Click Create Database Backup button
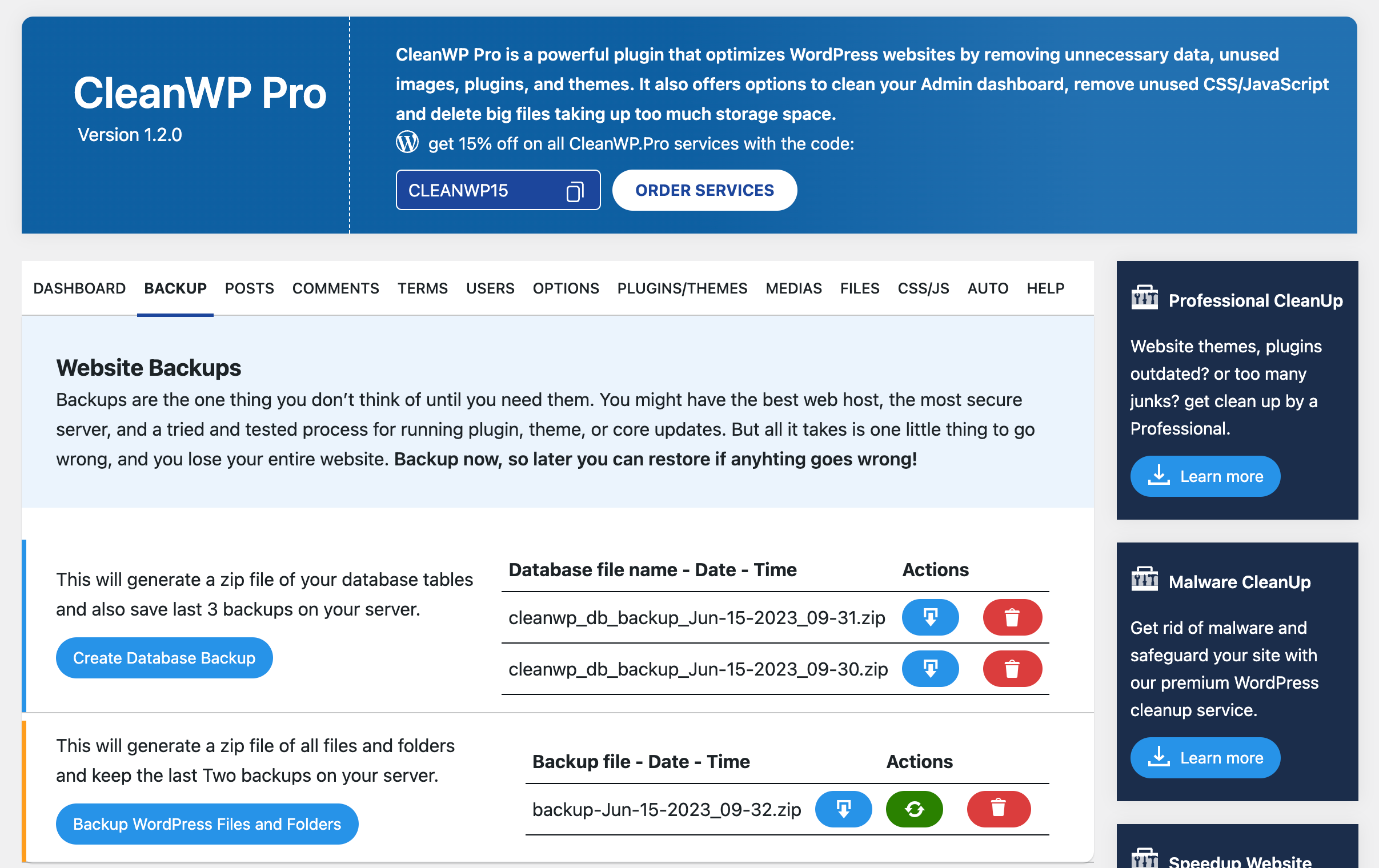The width and height of the screenshot is (1379, 868). (x=165, y=658)
